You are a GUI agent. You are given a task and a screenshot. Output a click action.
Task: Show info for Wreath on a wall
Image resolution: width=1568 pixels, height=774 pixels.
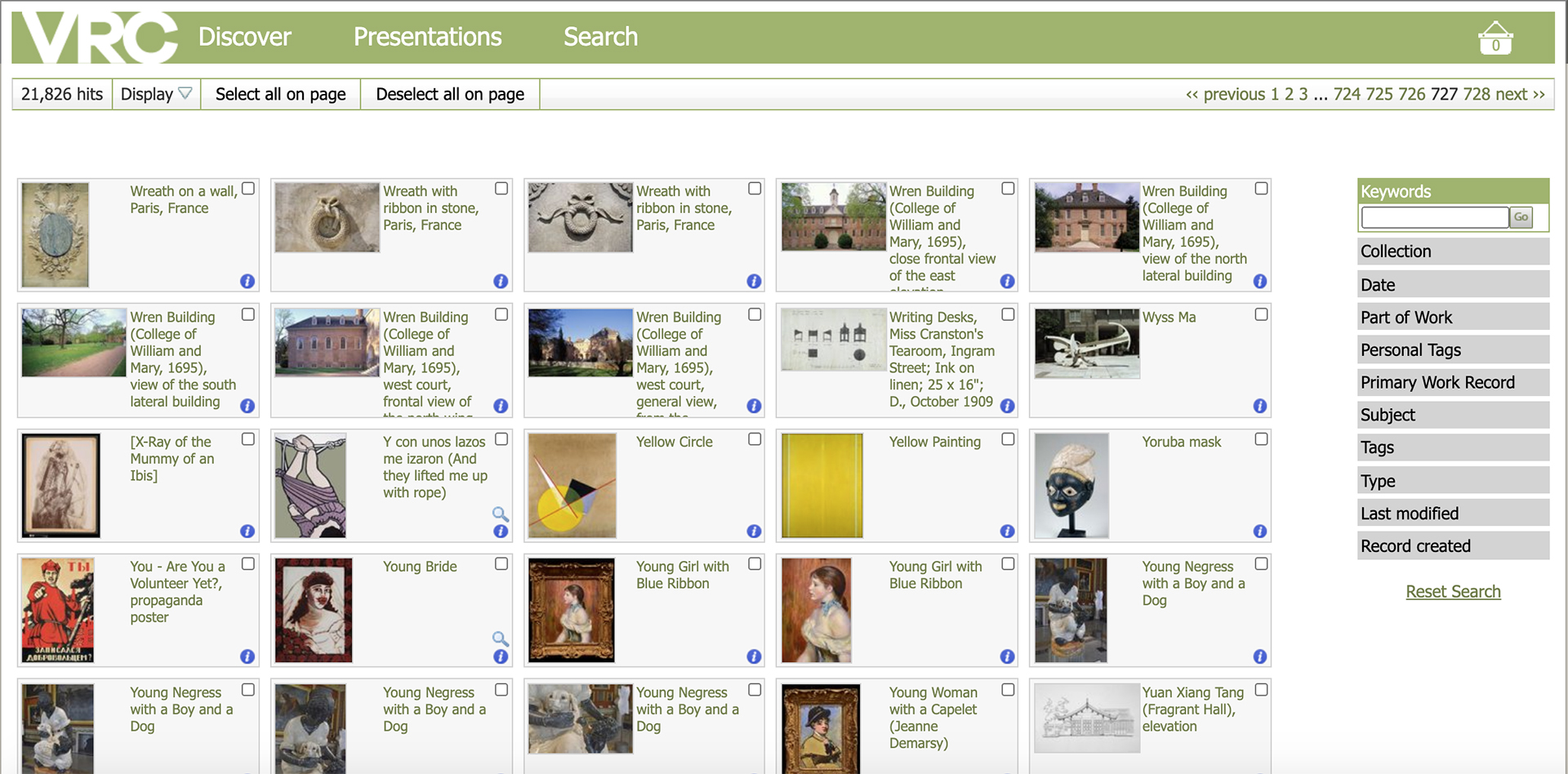pos(247,282)
